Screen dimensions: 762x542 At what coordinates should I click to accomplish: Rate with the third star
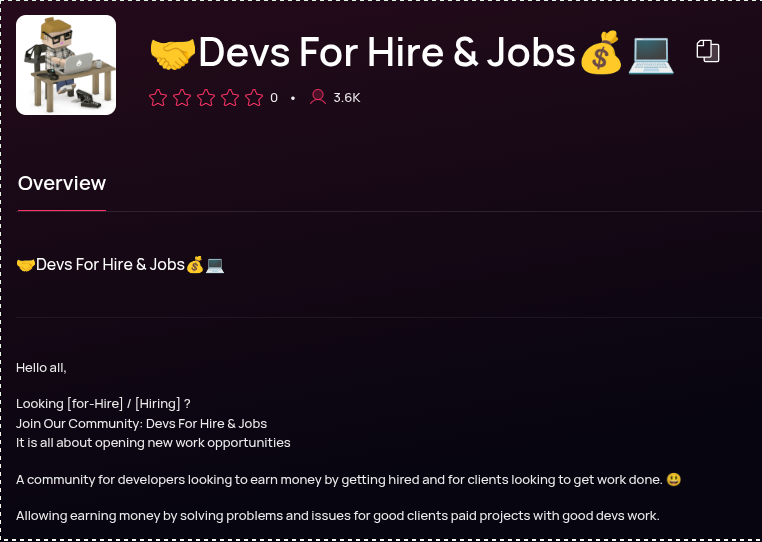pyautogui.click(x=206, y=98)
